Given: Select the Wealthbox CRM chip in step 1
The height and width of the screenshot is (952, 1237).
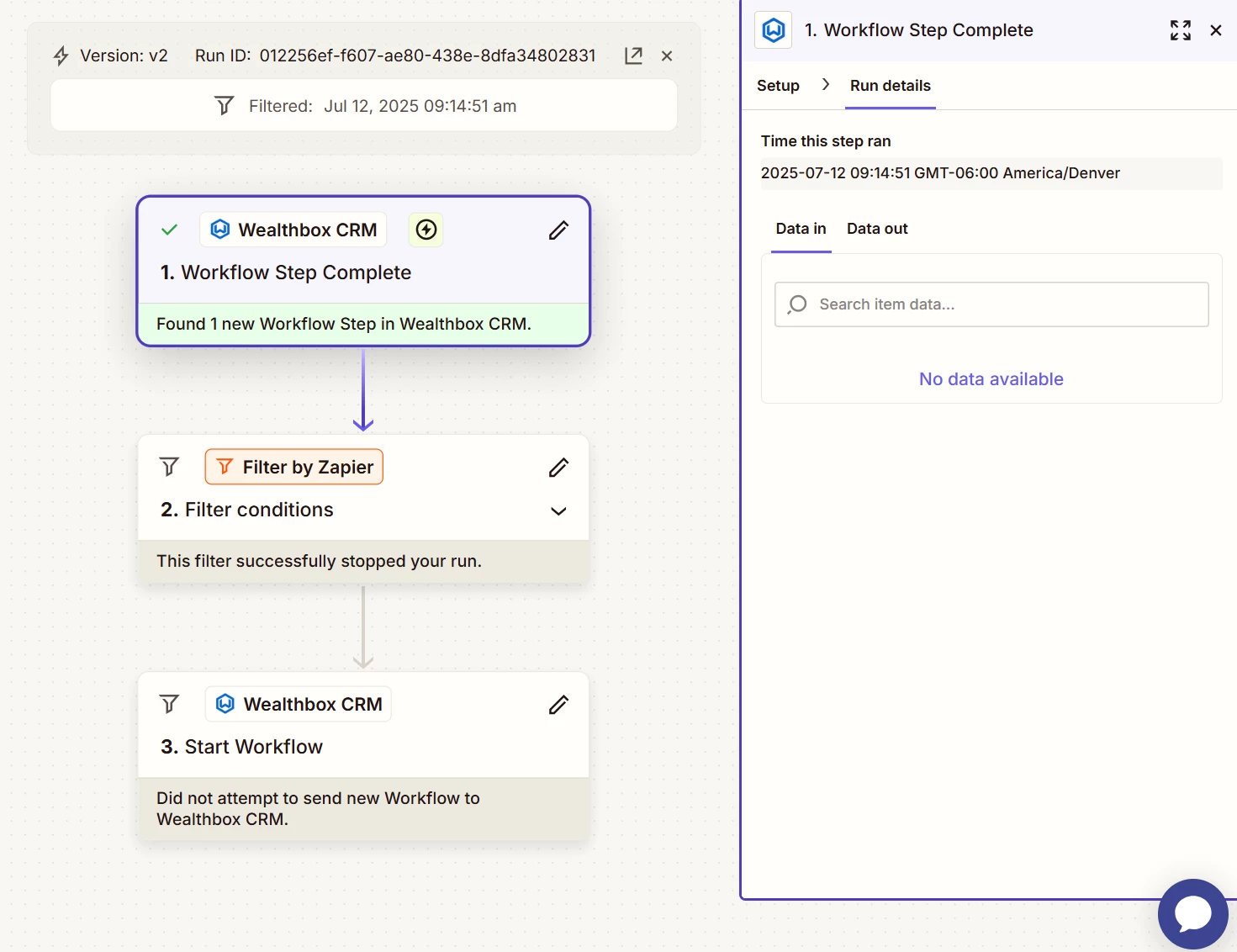Looking at the screenshot, I should 293,230.
